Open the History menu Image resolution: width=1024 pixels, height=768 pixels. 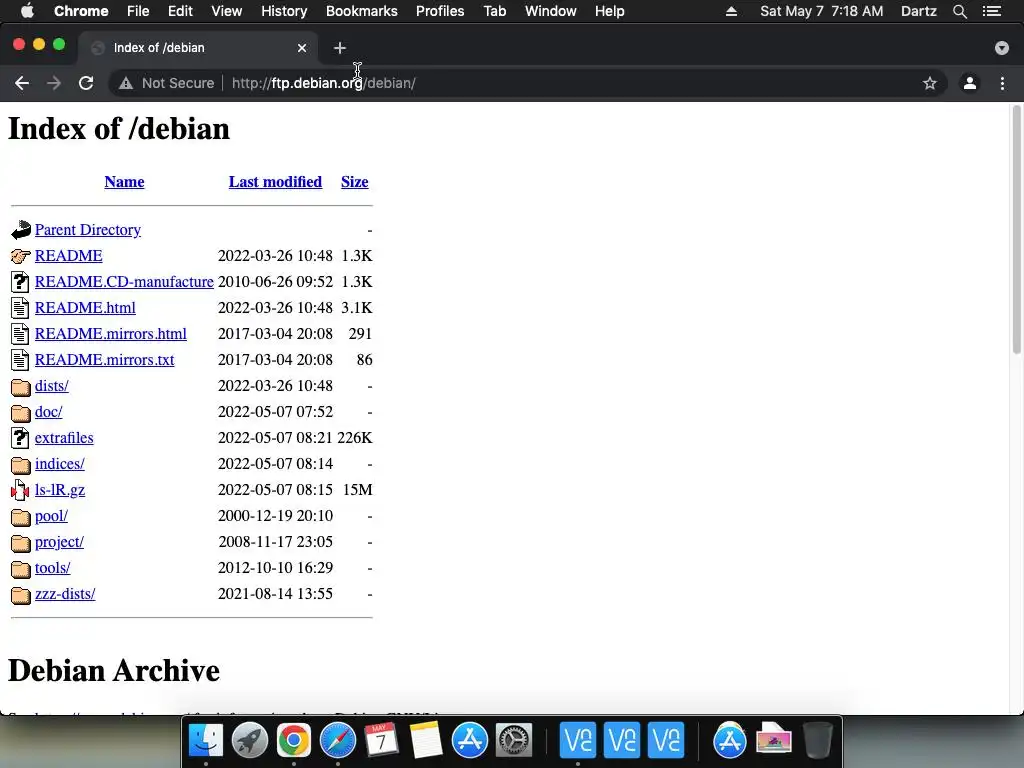pyautogui.click(x=284, y=11)
